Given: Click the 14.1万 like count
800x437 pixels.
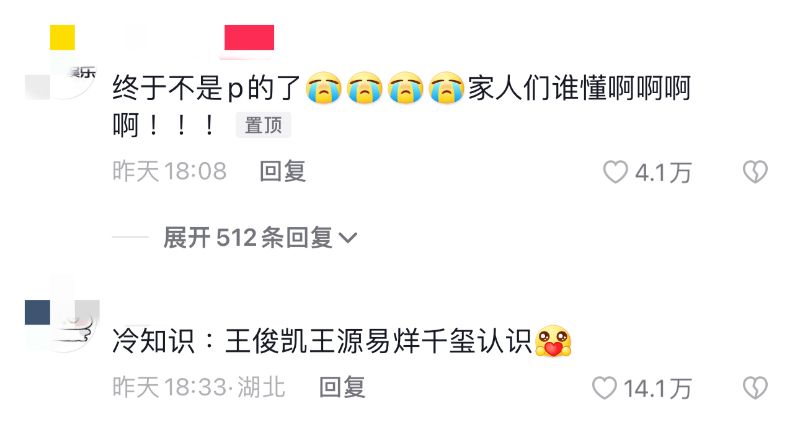Looking at the screenshot, I should (657, 388).
